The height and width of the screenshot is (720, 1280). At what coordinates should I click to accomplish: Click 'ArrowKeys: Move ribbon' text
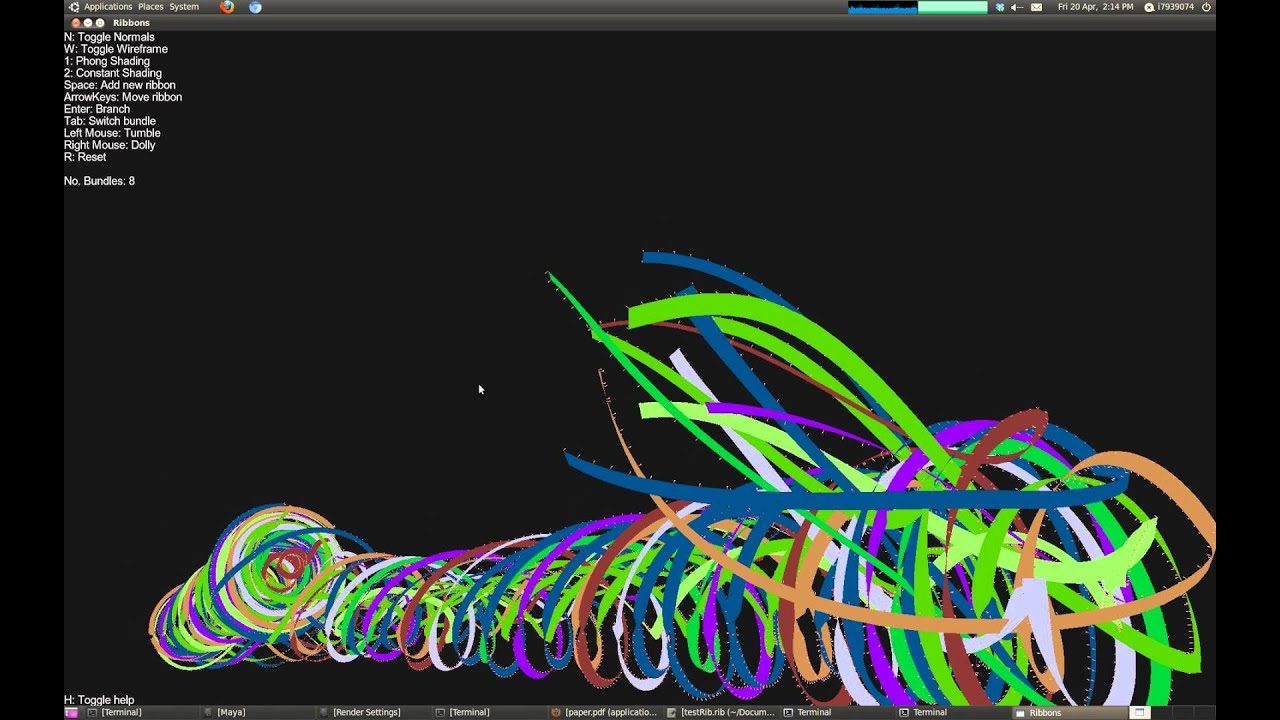pos(123,97)
